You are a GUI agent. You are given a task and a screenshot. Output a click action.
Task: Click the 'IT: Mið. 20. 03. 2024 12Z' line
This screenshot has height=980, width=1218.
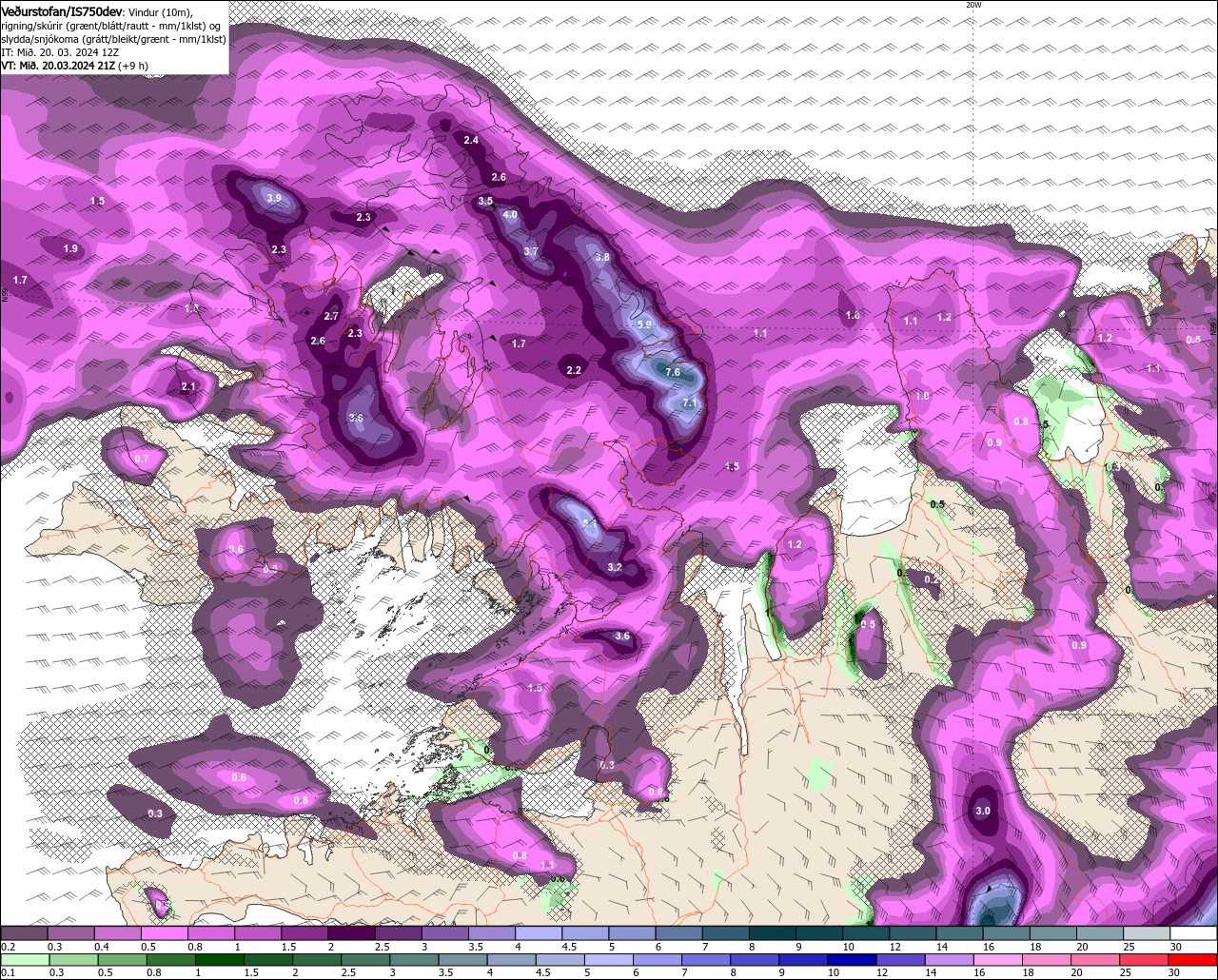coord(60,52)
